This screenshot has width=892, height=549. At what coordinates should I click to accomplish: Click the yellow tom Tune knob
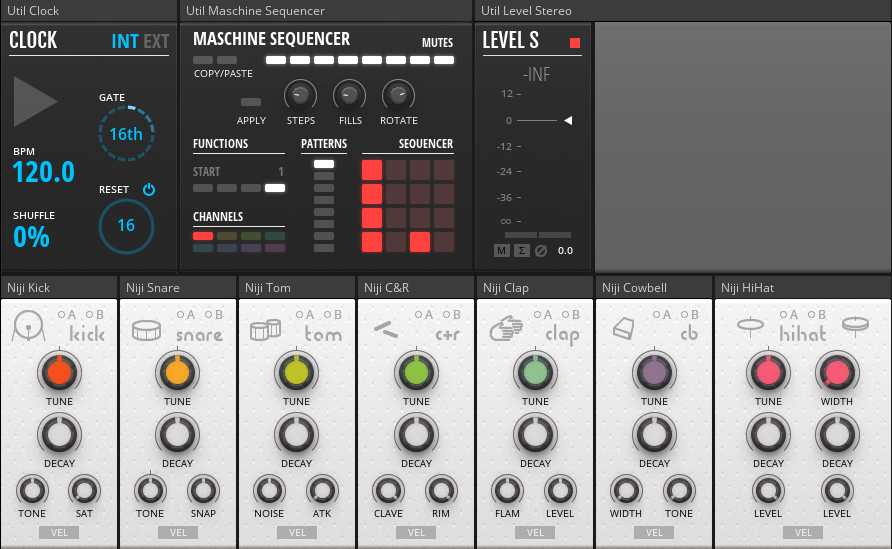296,373
